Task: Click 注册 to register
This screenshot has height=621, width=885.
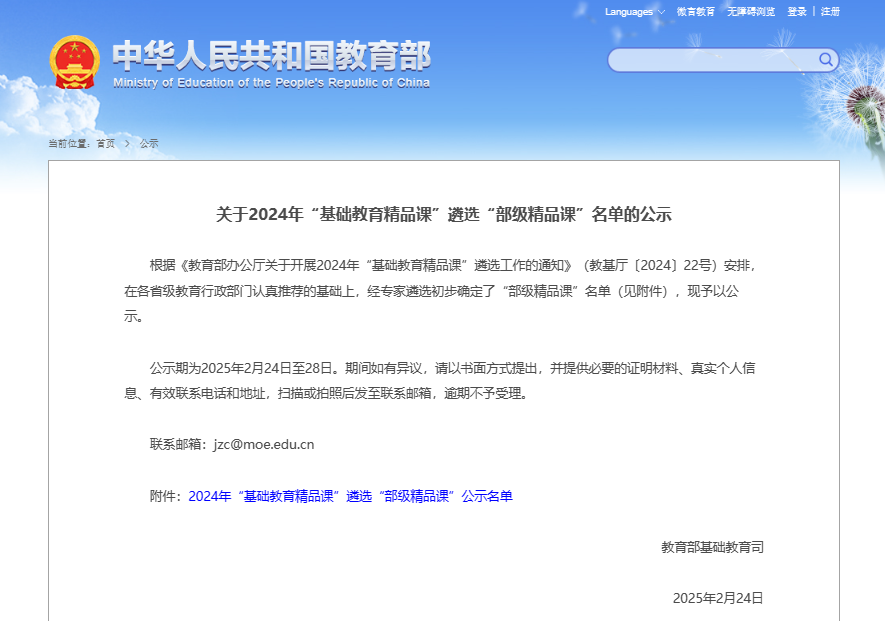Action: (x=830, y=12)
